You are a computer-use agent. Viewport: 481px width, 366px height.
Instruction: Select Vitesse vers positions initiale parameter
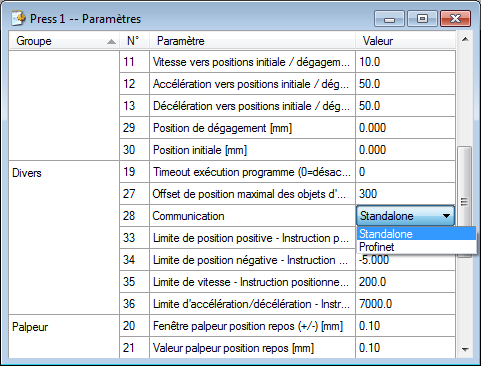pos(252,62)
